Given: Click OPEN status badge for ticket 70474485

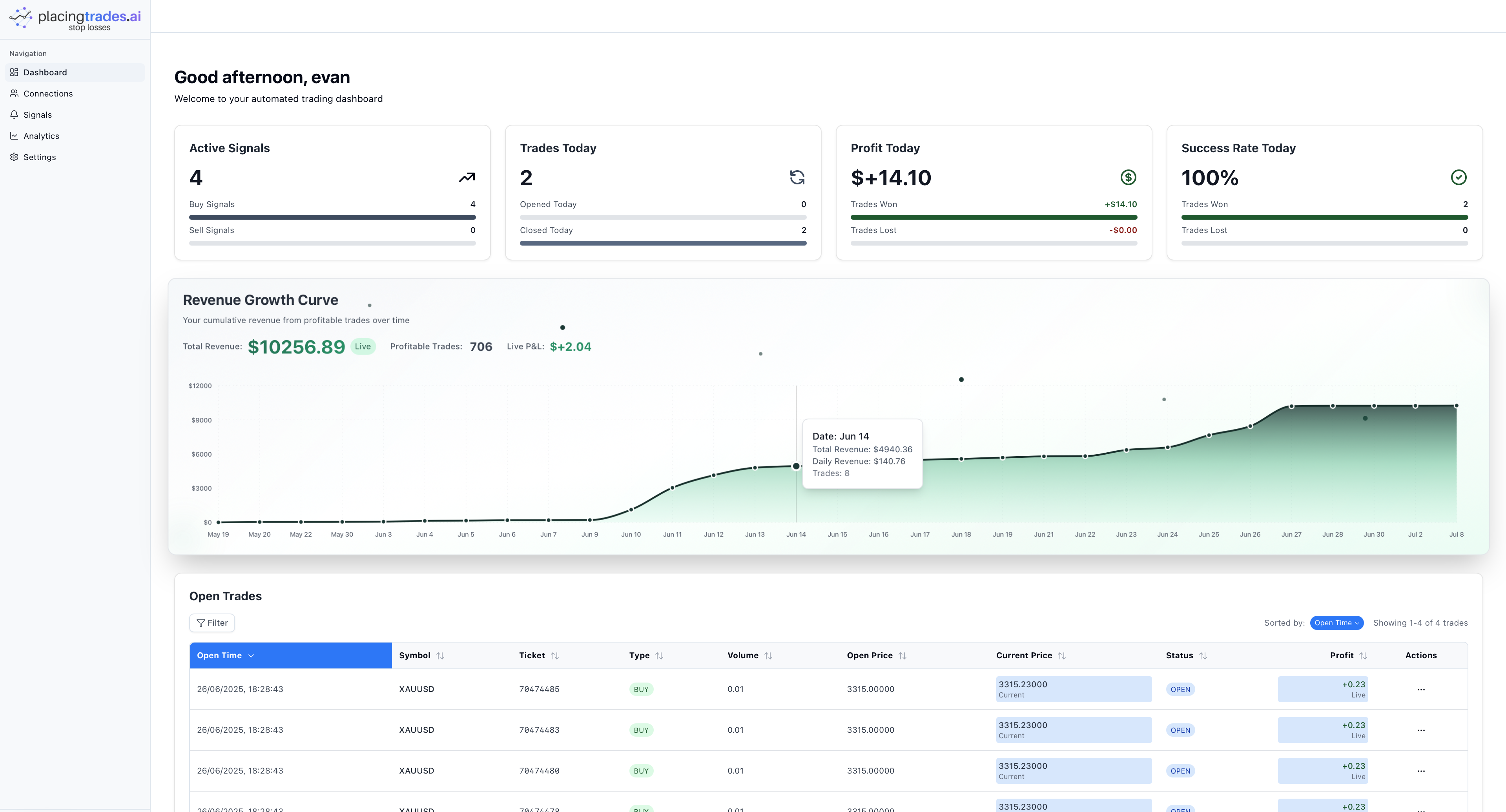Looking at the screenshot, I should 1180,690.
